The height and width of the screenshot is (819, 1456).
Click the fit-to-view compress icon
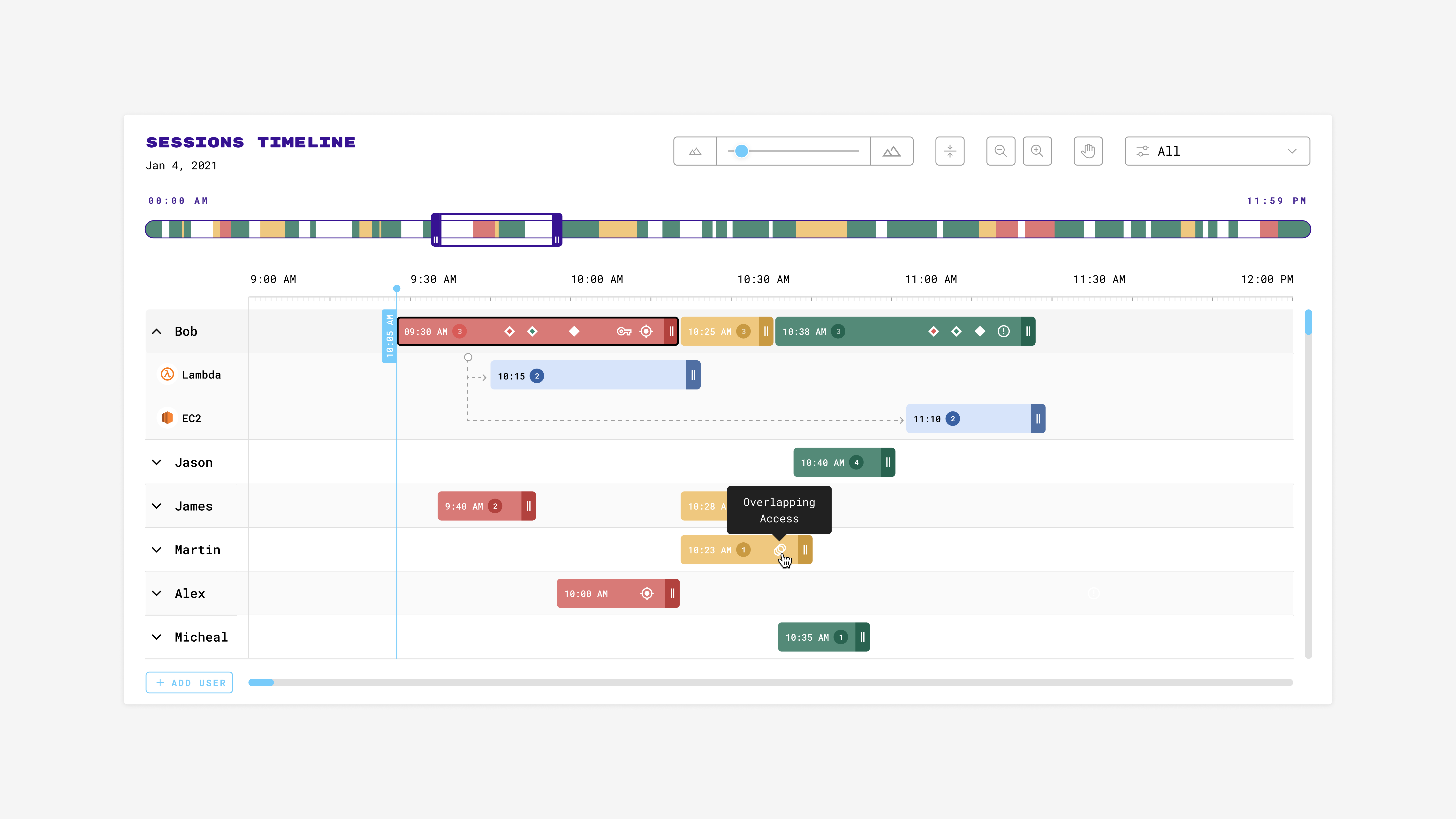[950, 151]
